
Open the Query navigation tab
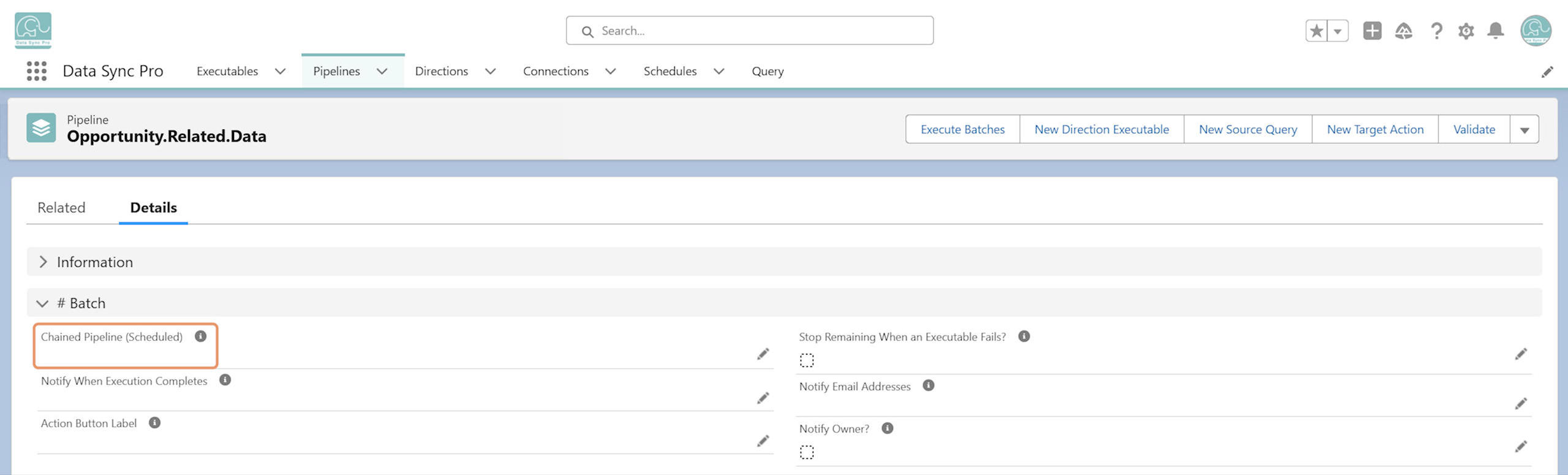tap(767, 71)
